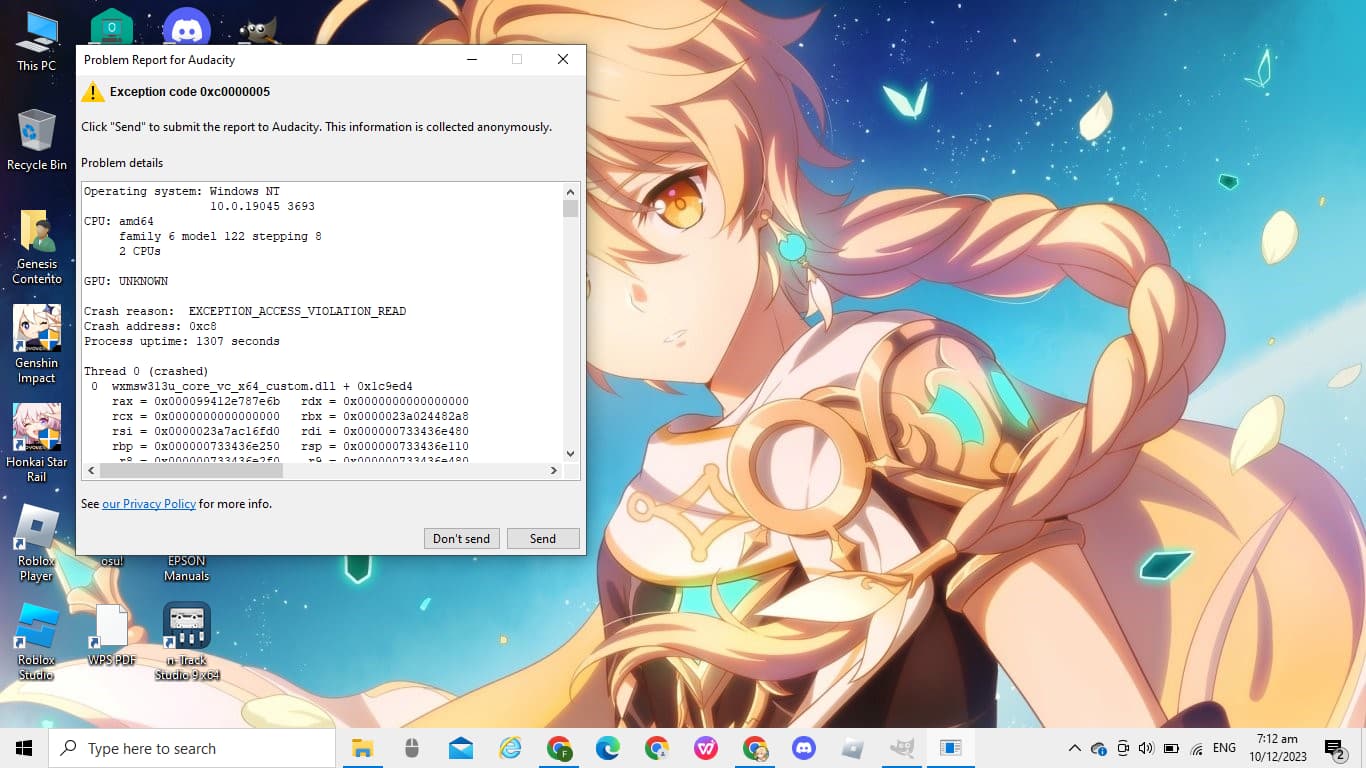
Task: Select the Discord desktop icon above the dialog
Action: point(187,27)
